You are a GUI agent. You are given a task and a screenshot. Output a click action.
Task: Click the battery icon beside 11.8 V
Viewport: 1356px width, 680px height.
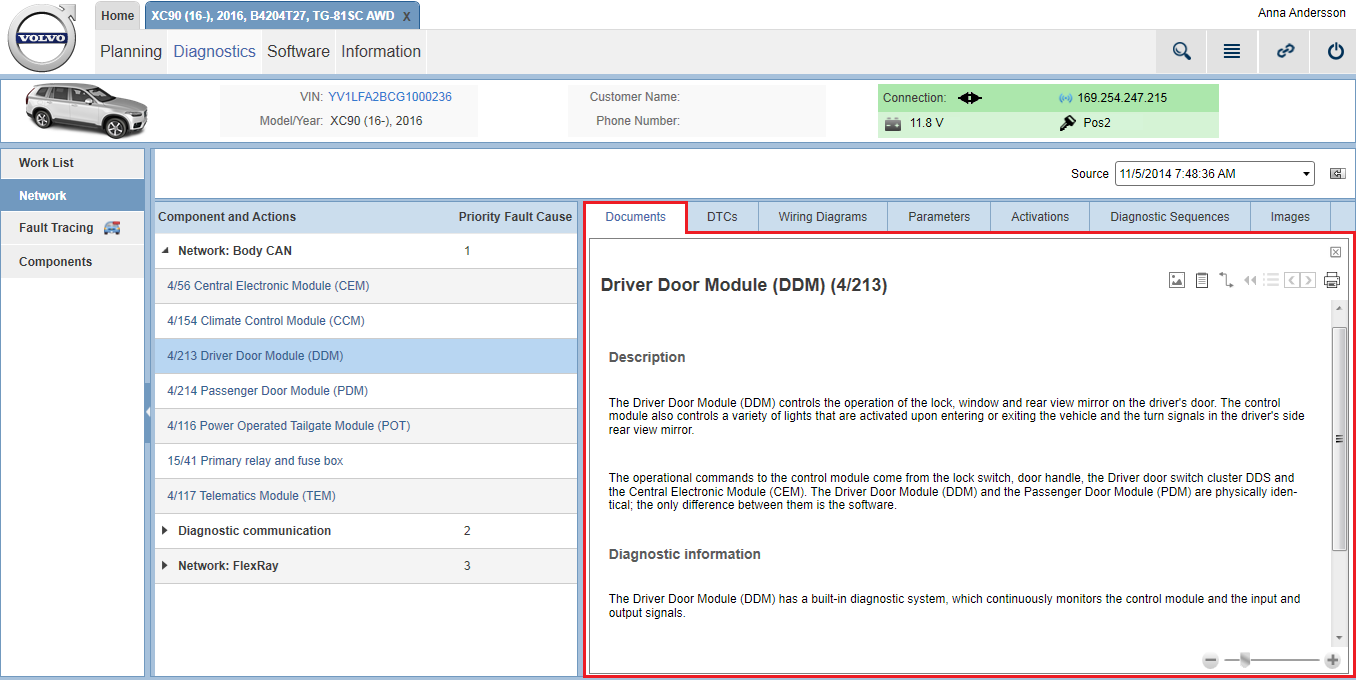893,124
